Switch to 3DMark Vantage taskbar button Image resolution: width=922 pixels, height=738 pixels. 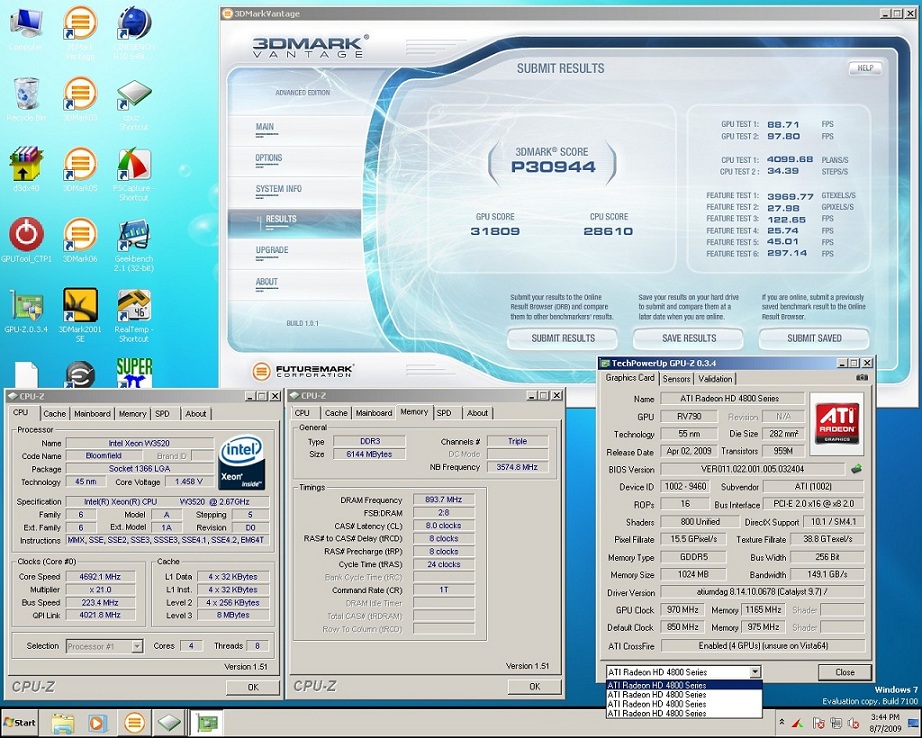point(134,722)
